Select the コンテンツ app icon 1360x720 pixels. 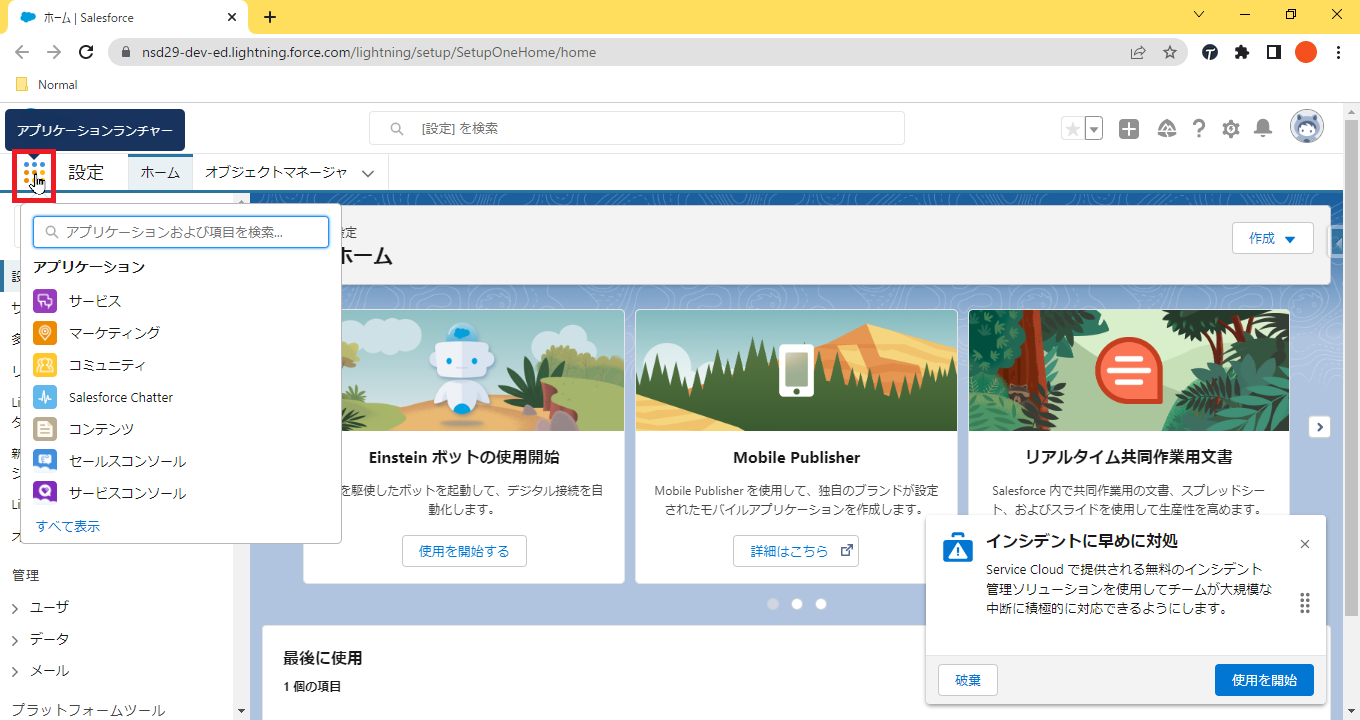click(45, 429)
